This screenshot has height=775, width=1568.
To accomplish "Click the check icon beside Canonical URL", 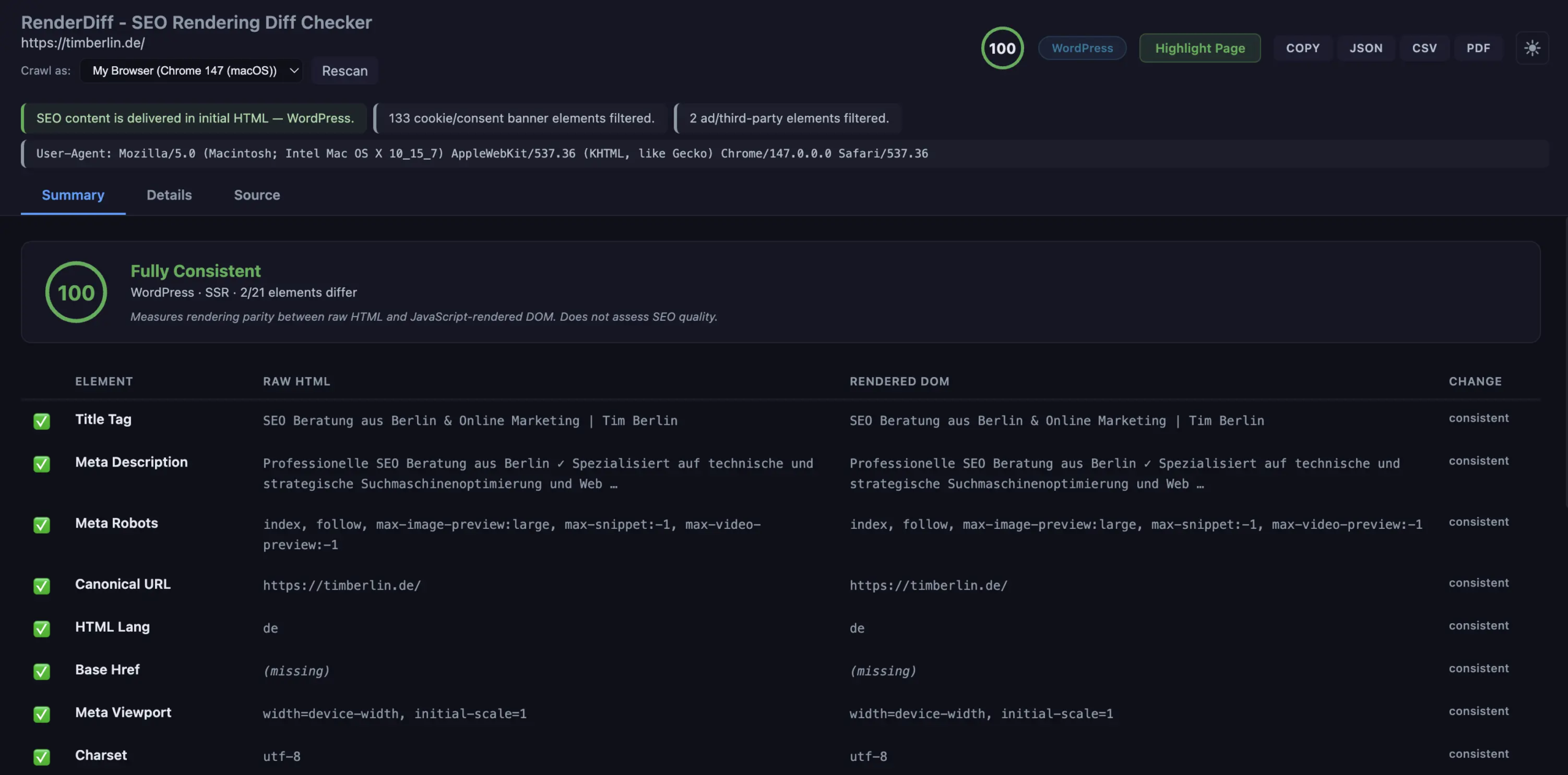I will click(41, 586).
